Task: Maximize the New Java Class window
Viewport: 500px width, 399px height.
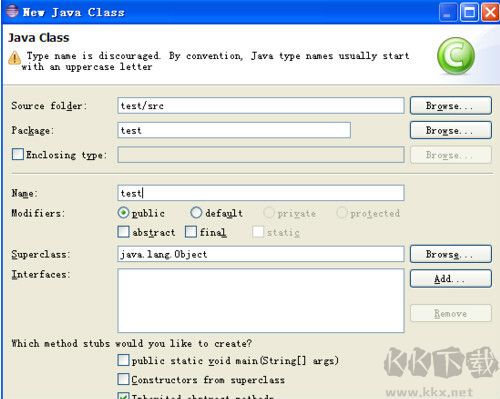Action: tap(469, 12)
